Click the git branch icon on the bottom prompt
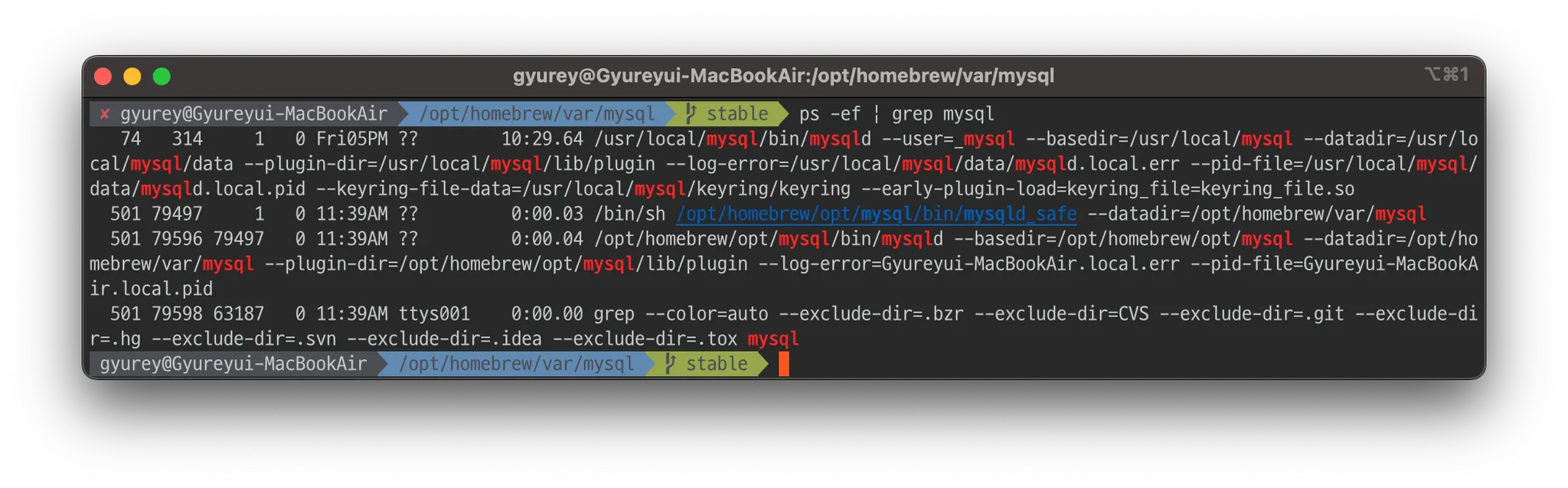Screen dimensions: 1568x488 click(670, 363)
